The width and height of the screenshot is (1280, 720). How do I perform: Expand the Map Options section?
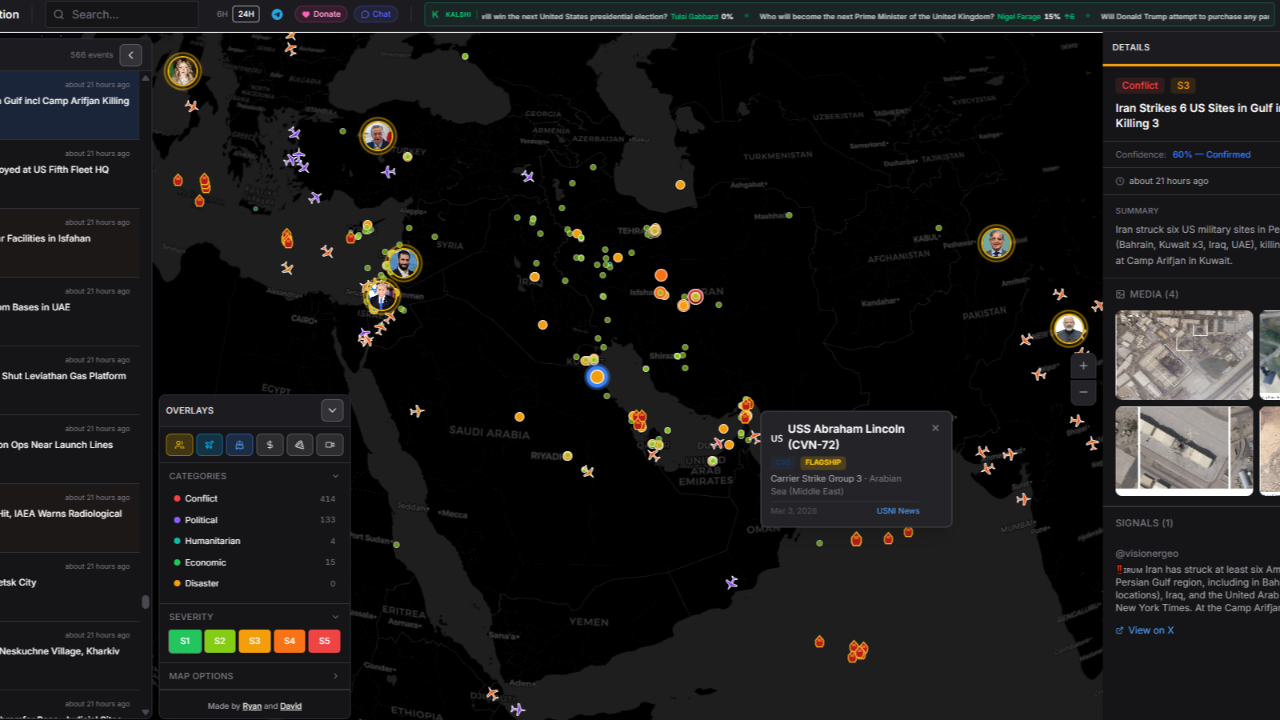(x=254, y=676)
